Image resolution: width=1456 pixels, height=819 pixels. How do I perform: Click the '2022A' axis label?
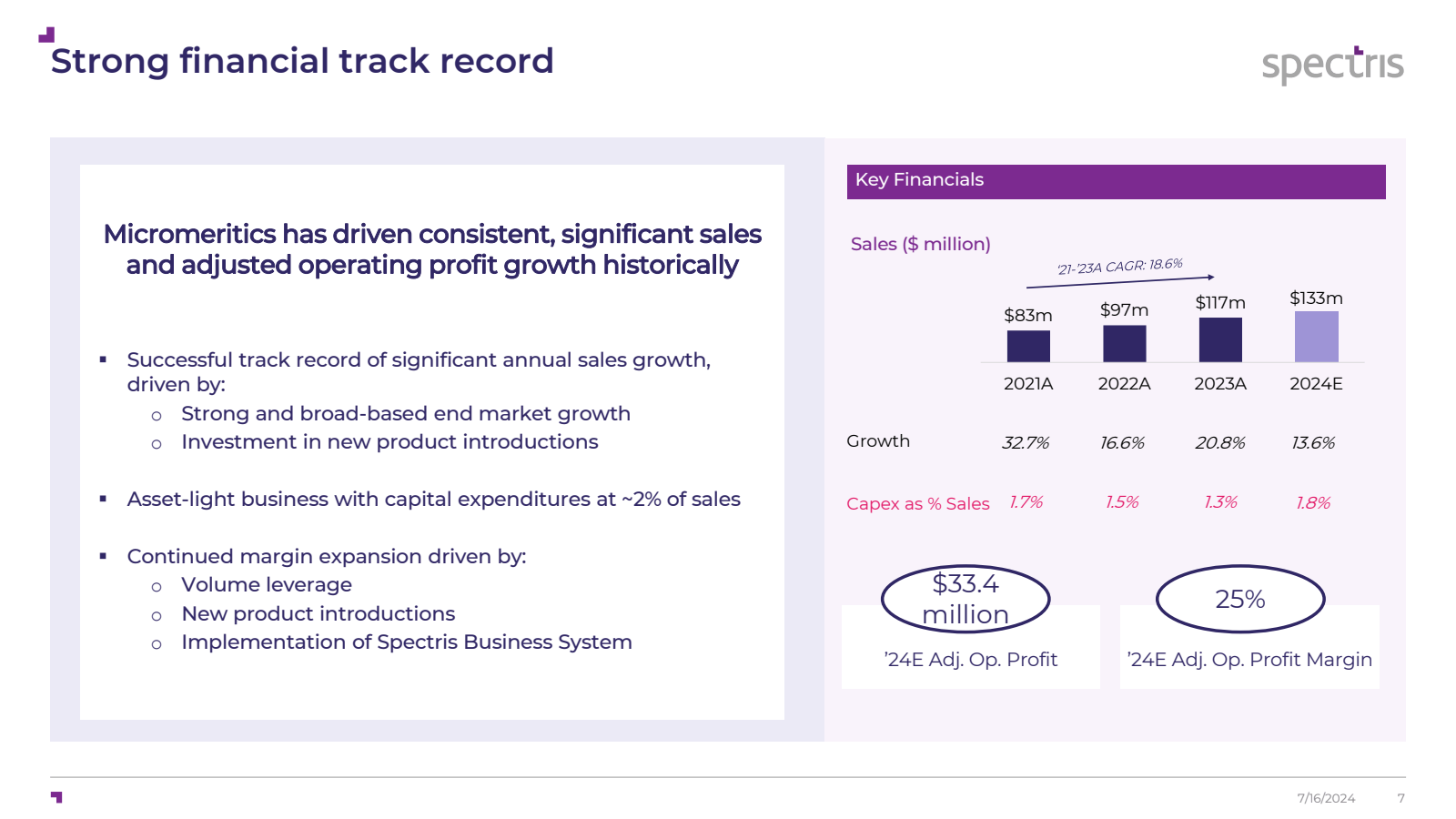tap(1125, 384)
